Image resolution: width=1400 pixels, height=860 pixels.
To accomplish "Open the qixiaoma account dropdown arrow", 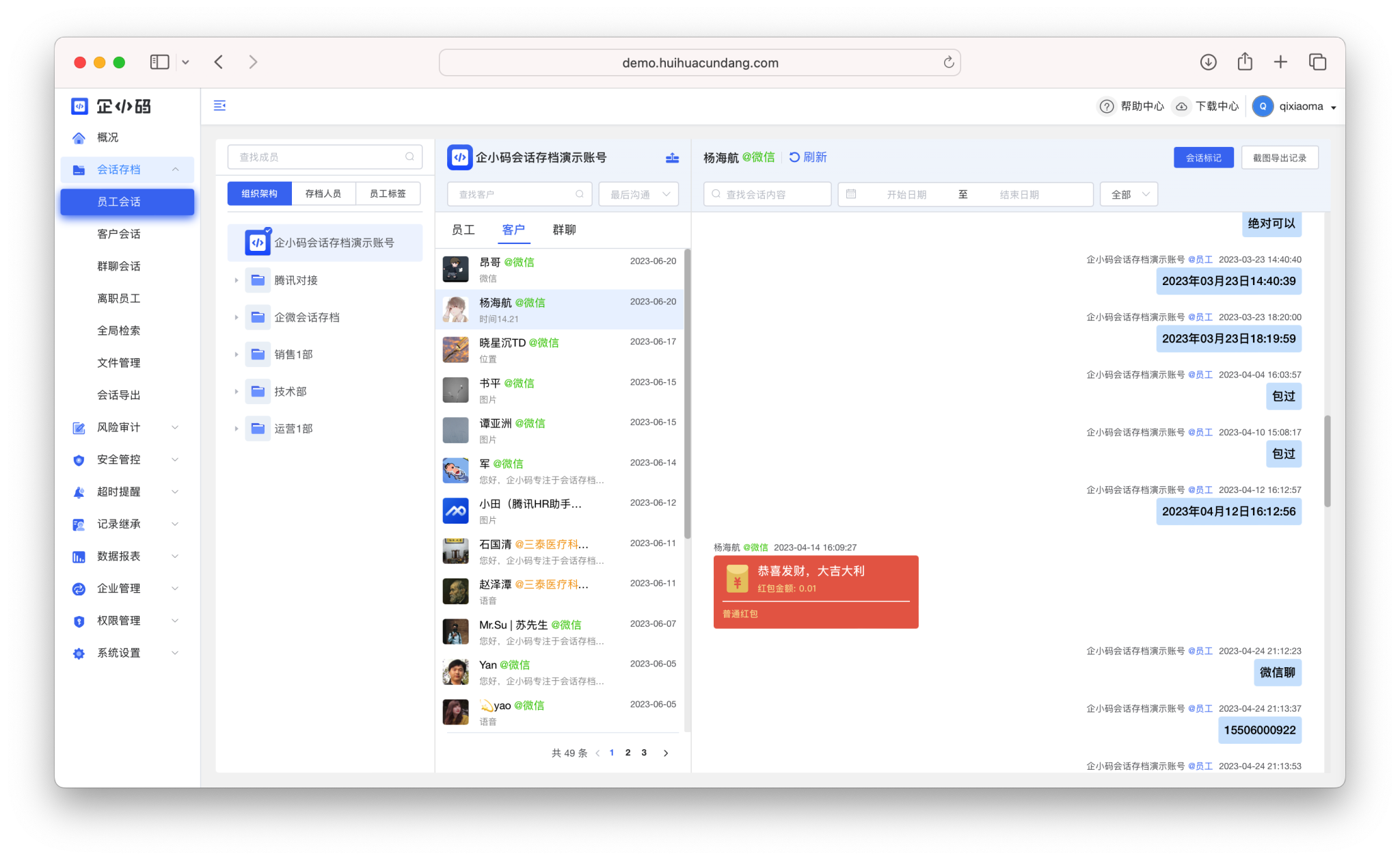I will (x=1334, y=107).
